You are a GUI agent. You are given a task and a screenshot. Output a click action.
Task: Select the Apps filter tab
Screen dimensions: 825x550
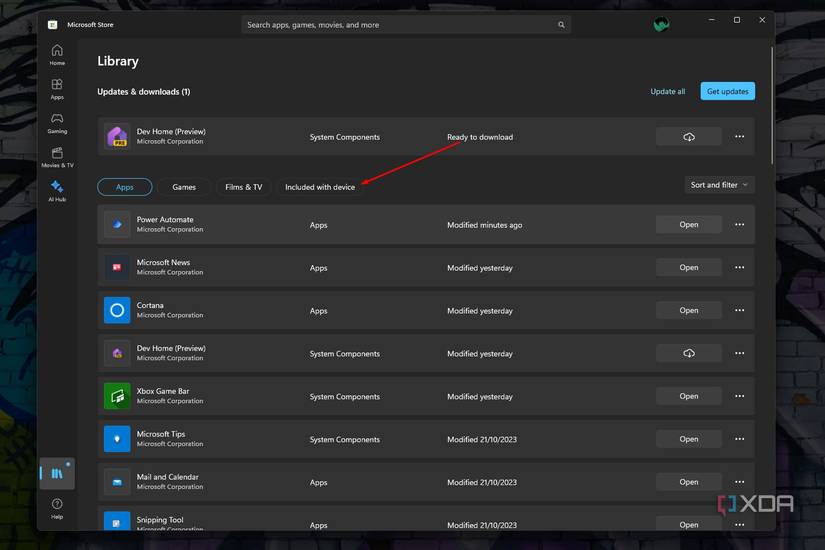click(125, 187)
